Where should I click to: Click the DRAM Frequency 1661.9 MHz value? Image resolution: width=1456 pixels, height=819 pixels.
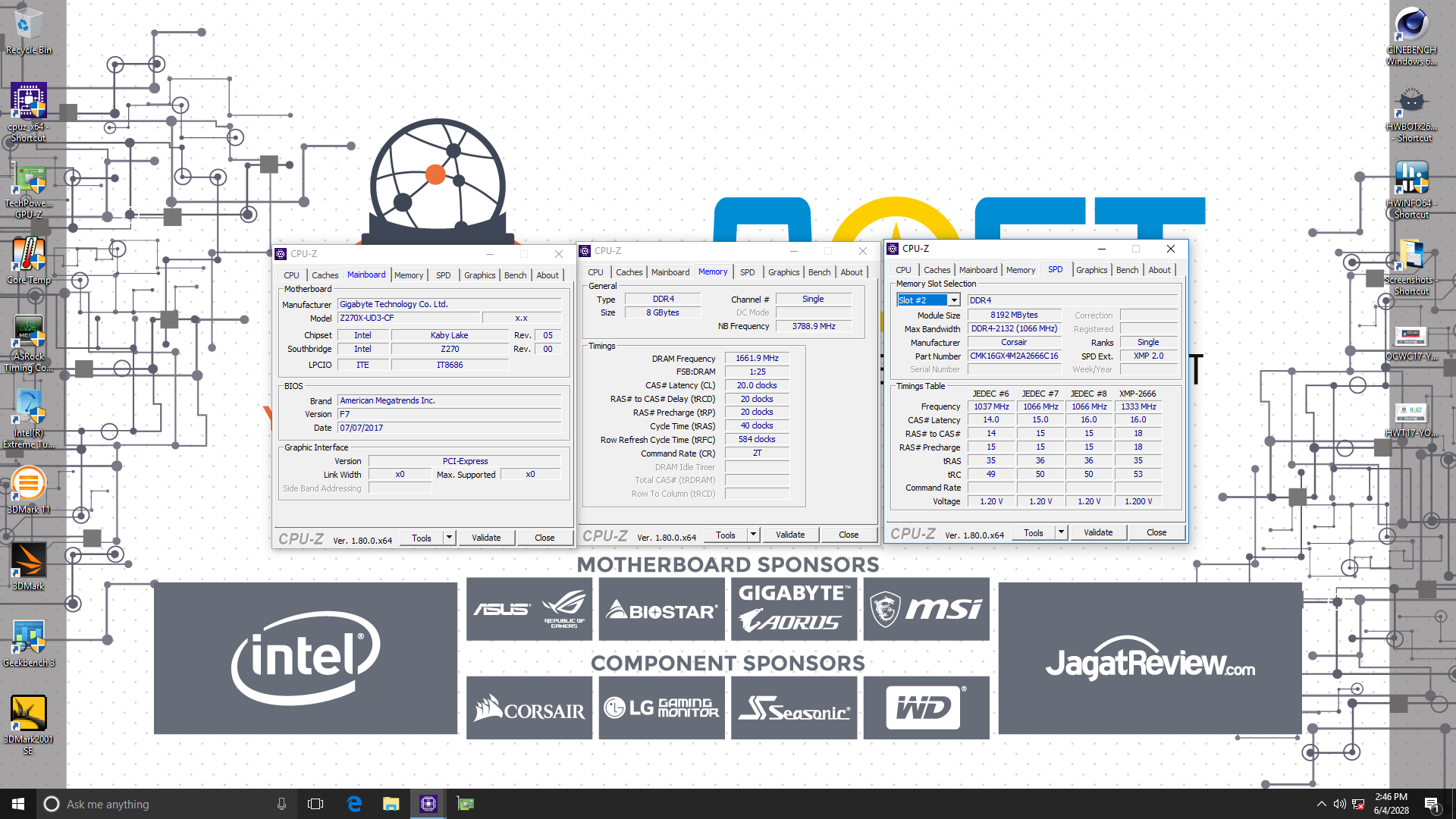757,358
